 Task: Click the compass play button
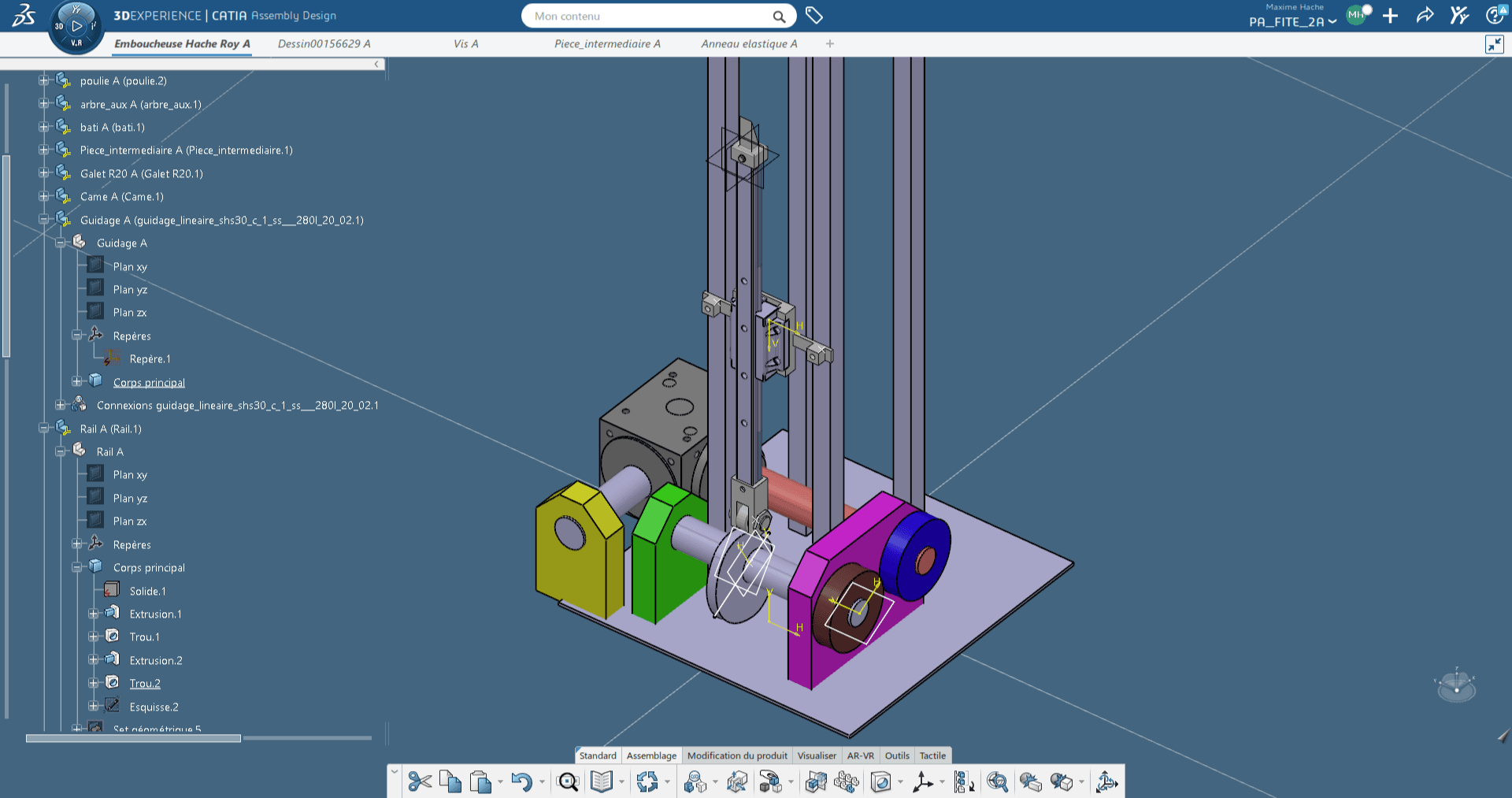[76, 26]
